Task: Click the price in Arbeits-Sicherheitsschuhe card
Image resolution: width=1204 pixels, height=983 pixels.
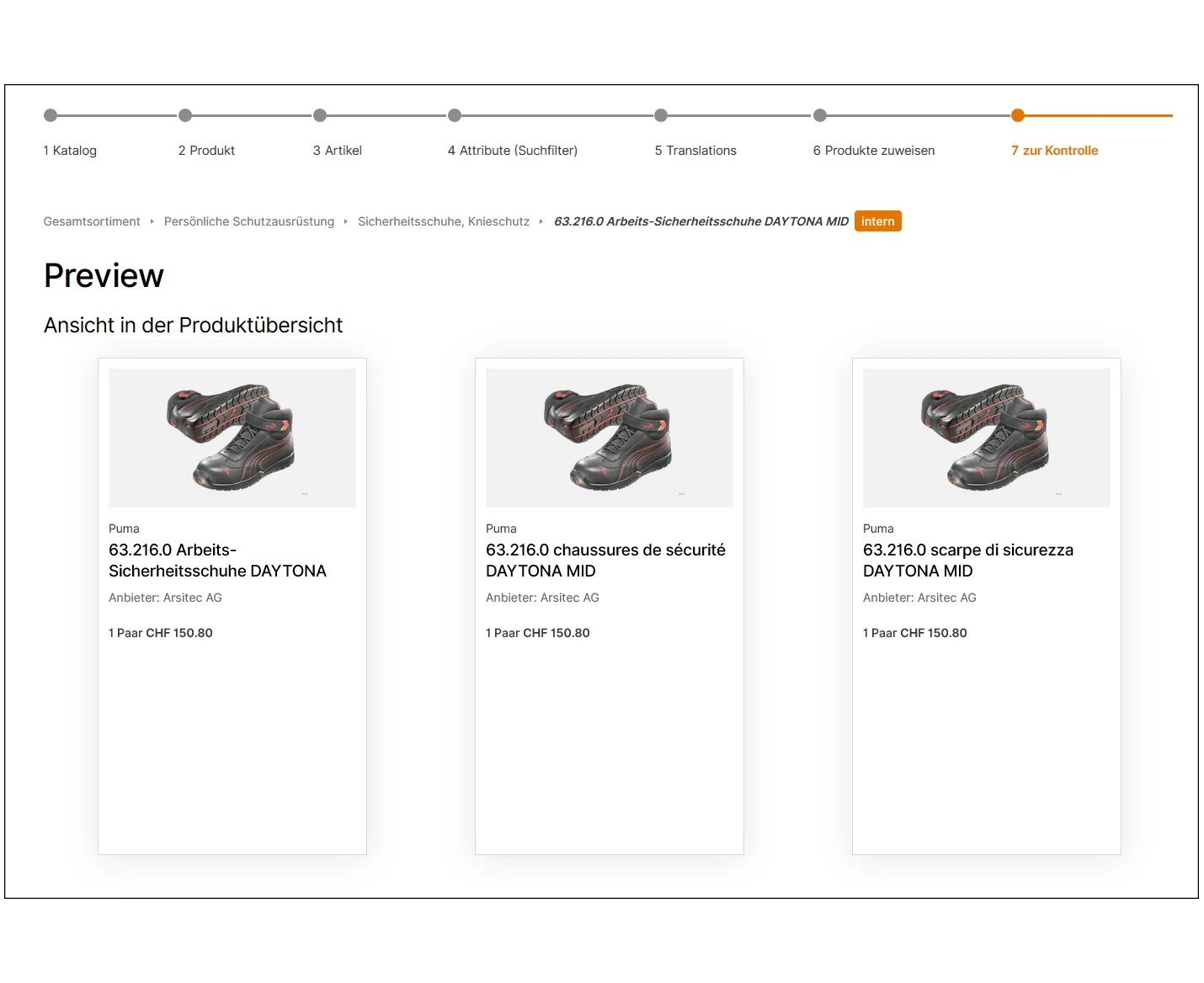Action: pyautogui.click(x=161, y=633)
